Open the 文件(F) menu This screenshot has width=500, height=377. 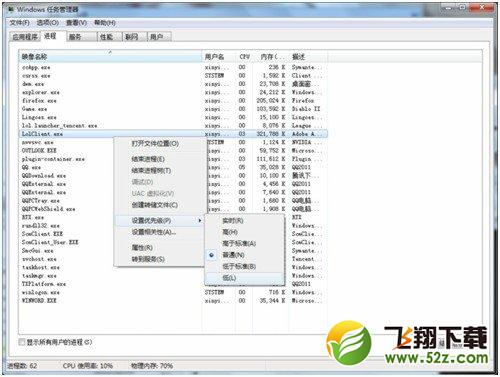(19, 23)
